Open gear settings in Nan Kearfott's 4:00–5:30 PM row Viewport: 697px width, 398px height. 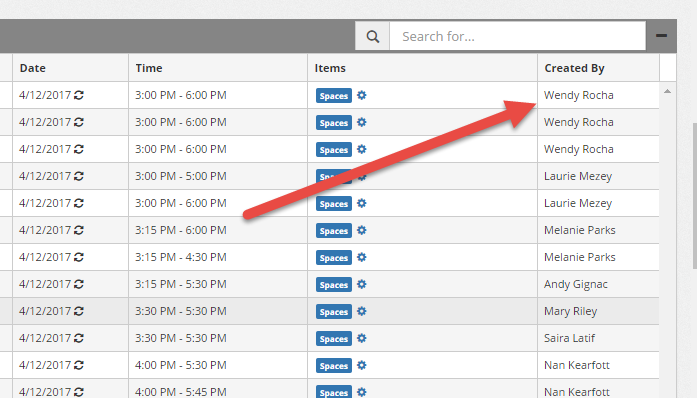point(362,365)
